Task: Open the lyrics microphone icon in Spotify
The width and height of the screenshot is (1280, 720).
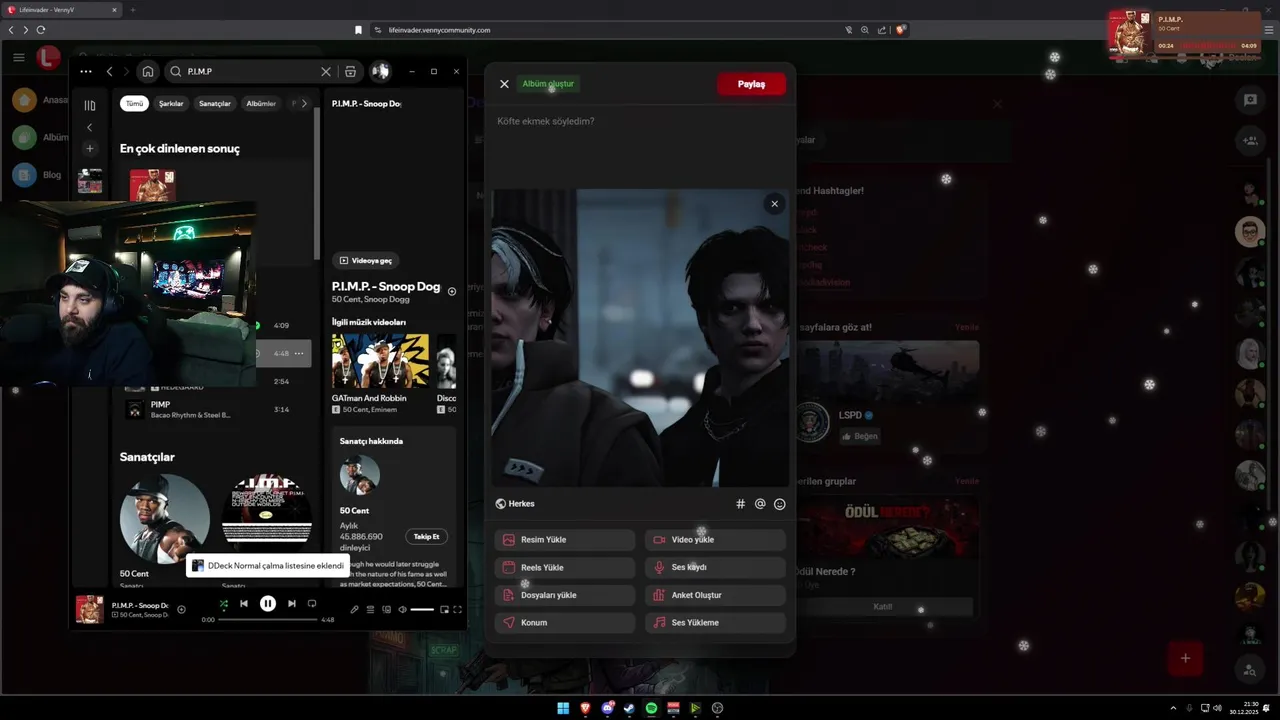Action: tap(354, 609)
